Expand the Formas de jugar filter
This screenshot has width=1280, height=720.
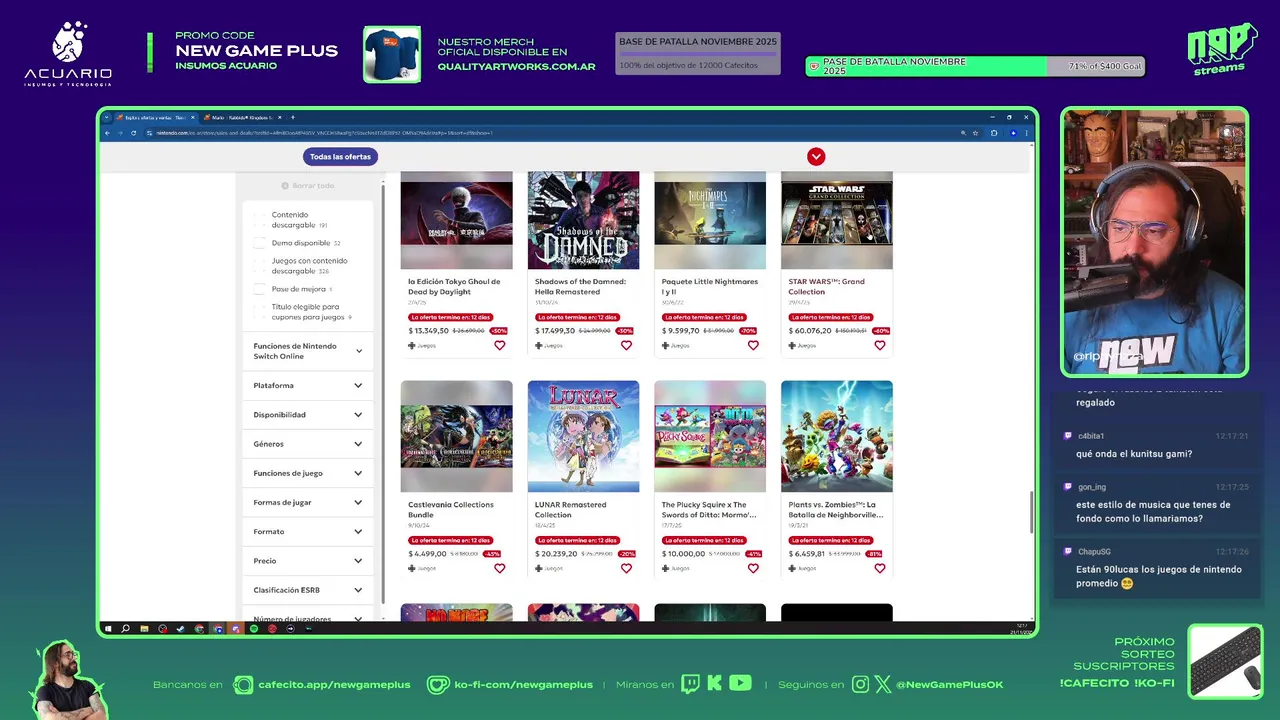coord(308,502)
